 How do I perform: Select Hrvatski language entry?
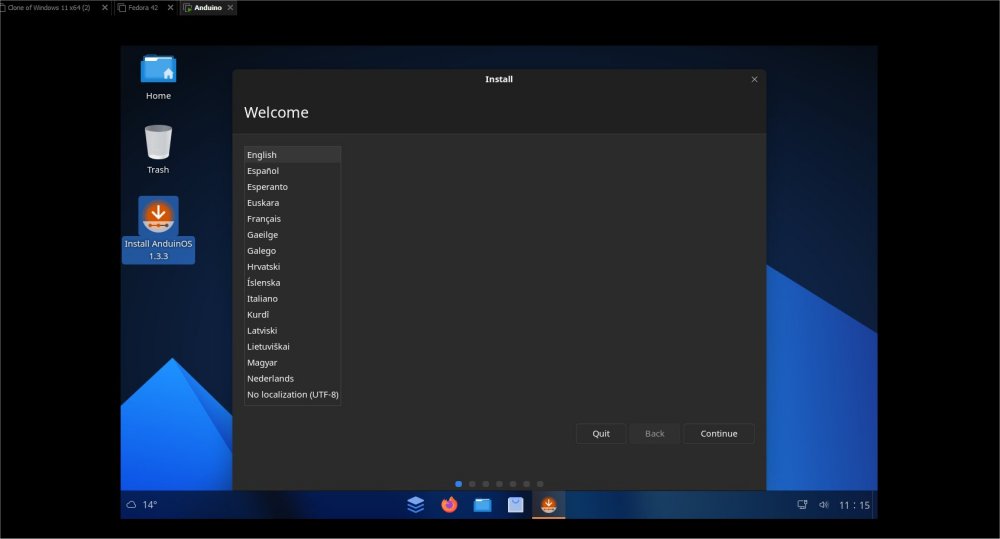[292, 267]
